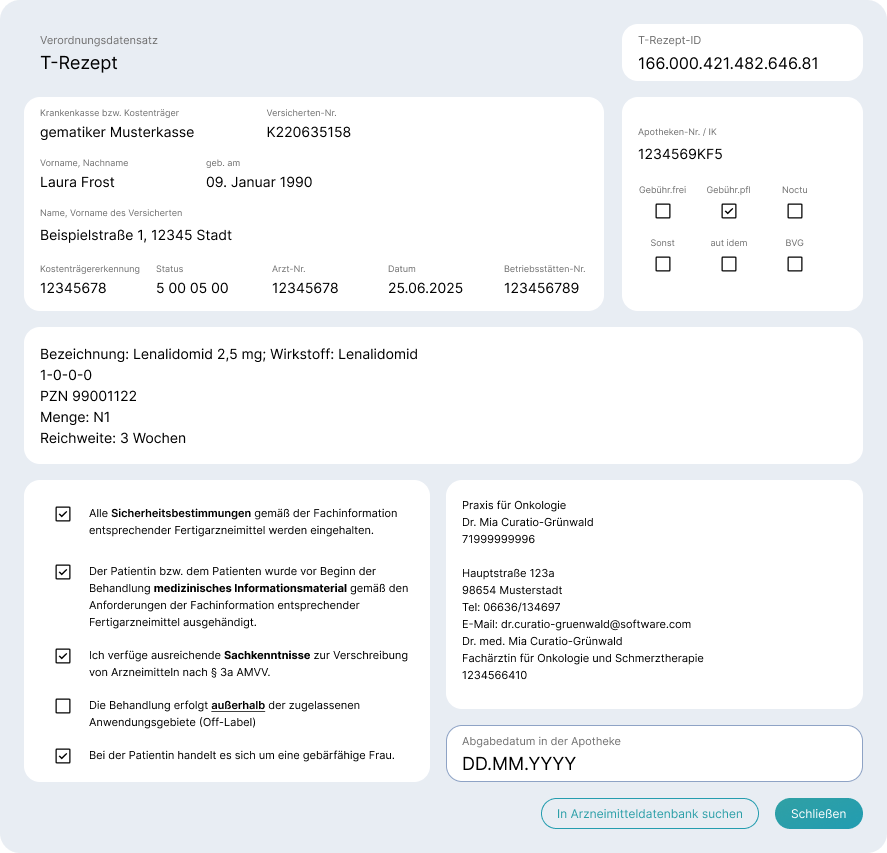Click the Apotheken-Nr. value 1234569KF5
Viewport: 887px width, 853px height.
[x=680, y=154]
